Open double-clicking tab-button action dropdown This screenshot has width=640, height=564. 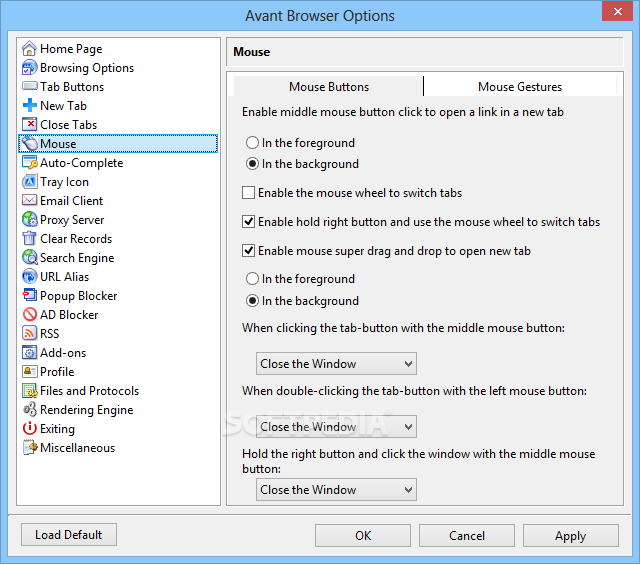(x=336, y=426)
